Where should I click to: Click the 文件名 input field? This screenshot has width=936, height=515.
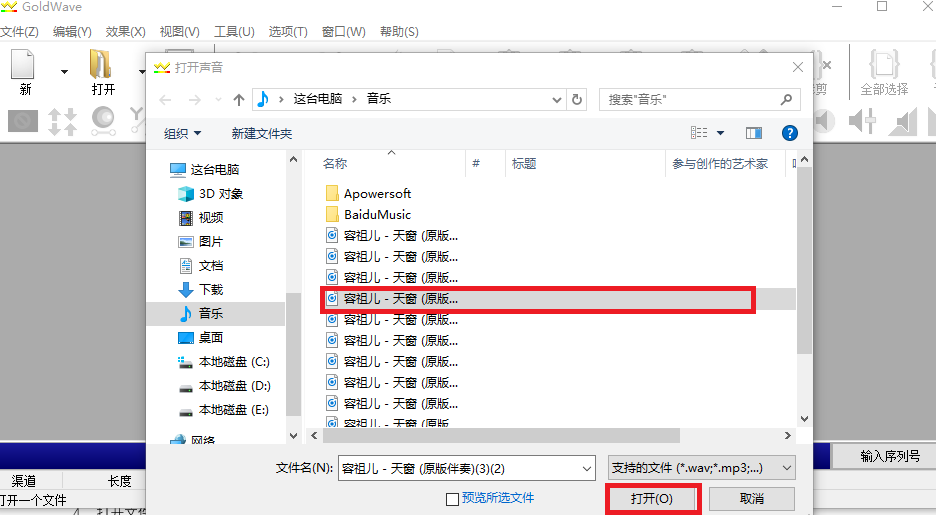pos(460,468)
